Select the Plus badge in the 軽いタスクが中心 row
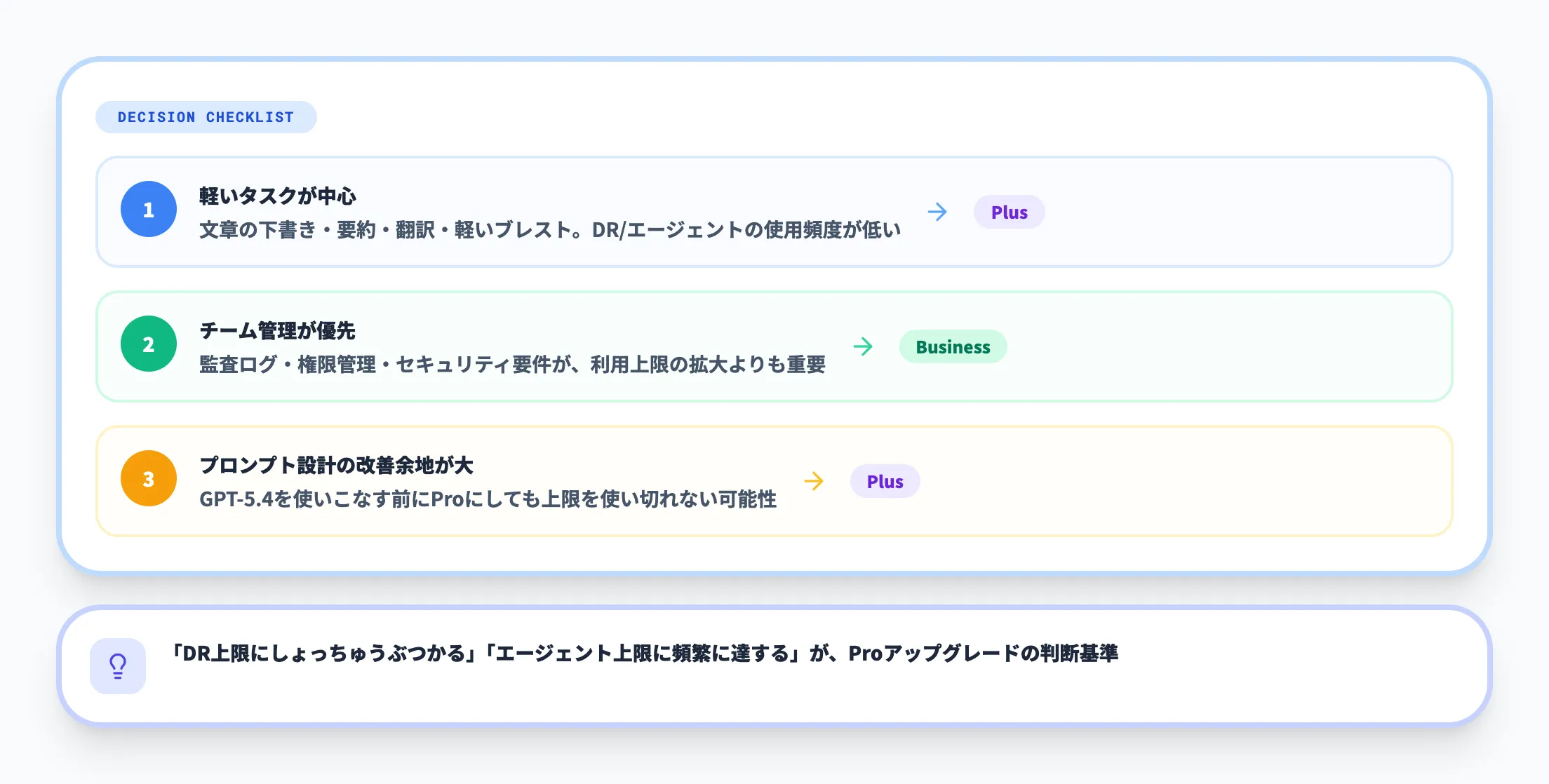Screen dimensions: 1549x784 pyautogui.click(x=1009, y=212)
